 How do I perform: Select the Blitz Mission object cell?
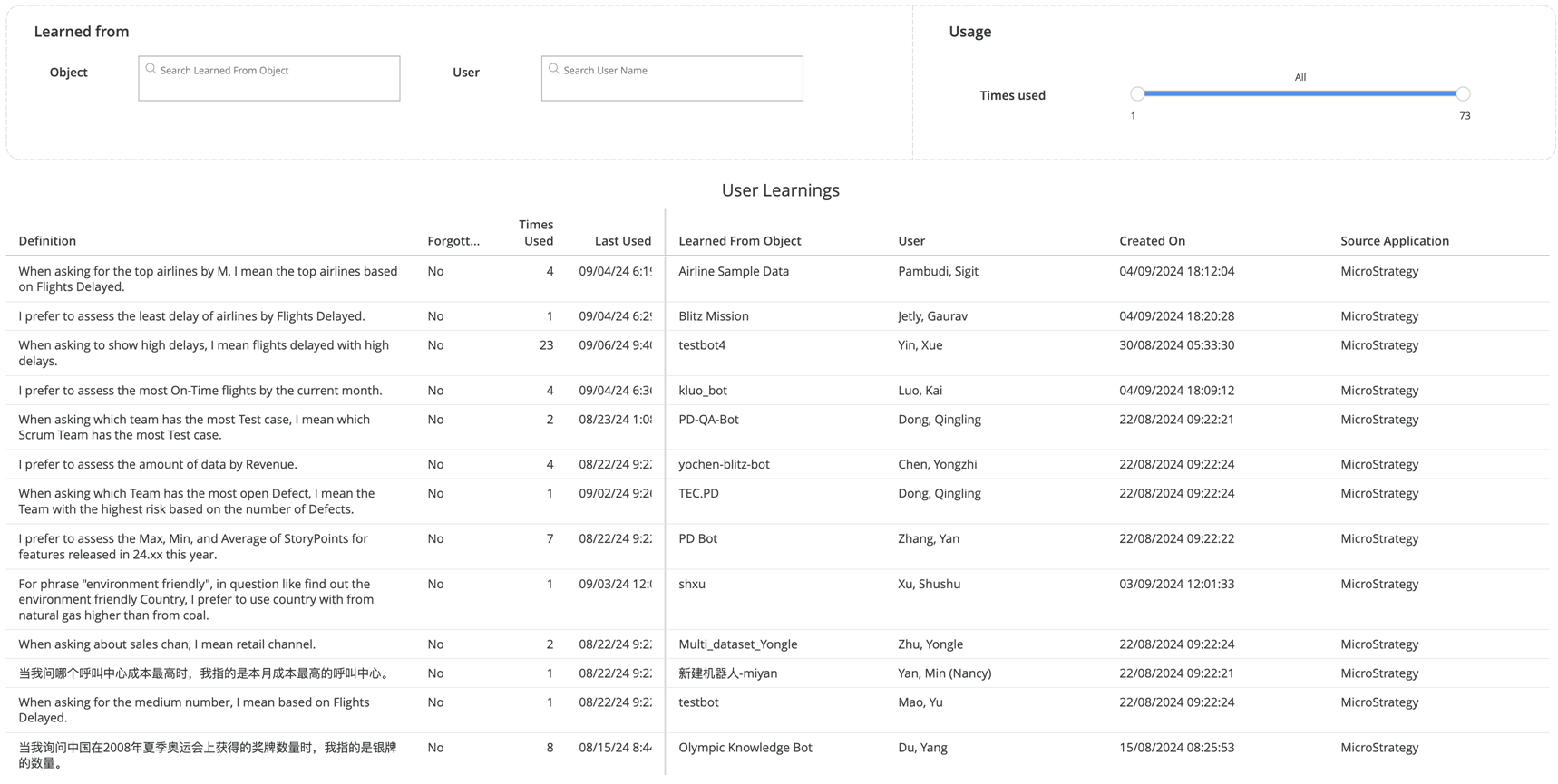[713, 316]
